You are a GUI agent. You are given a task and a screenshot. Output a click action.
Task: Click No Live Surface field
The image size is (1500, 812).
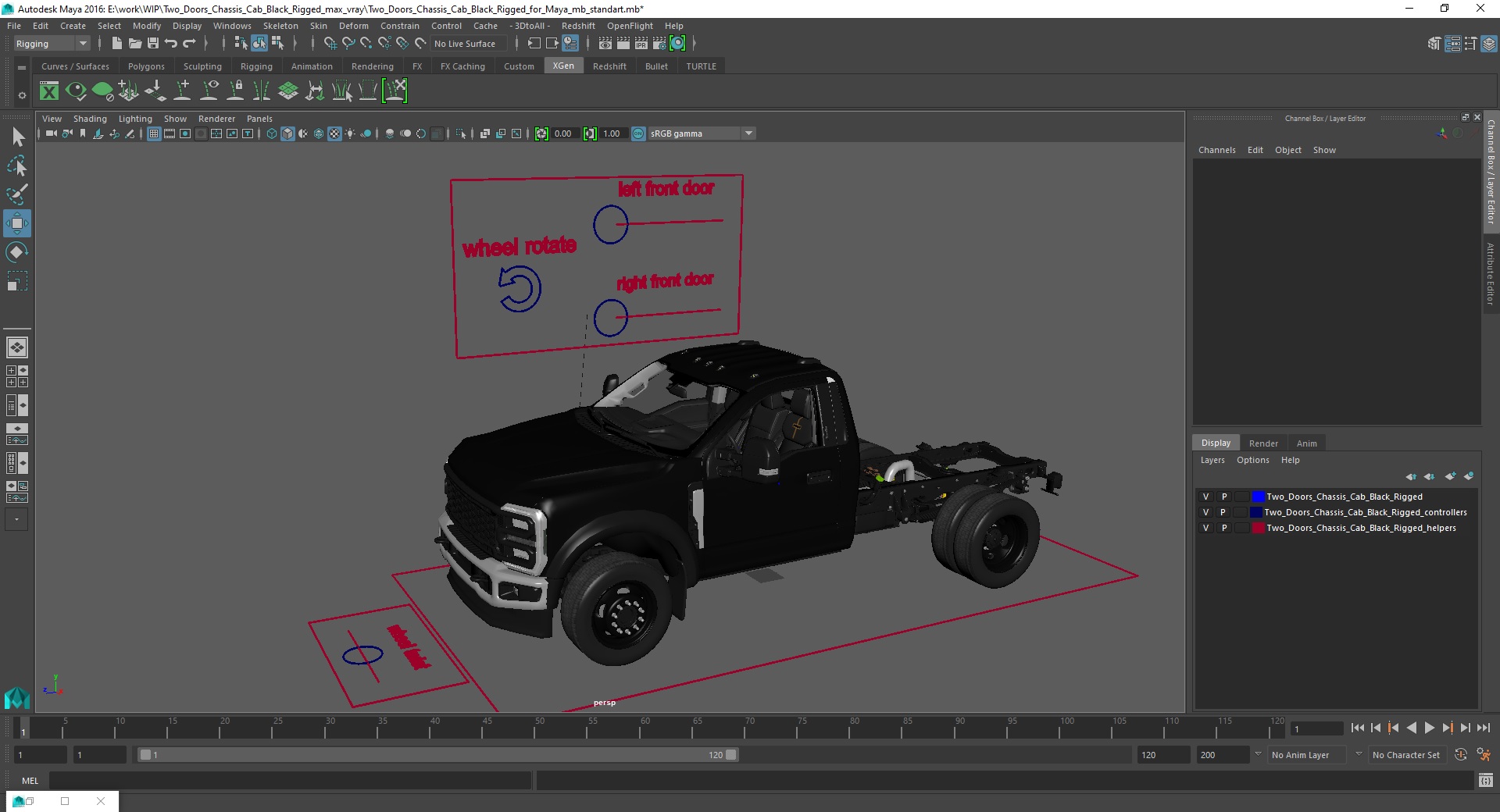(469, 44)
